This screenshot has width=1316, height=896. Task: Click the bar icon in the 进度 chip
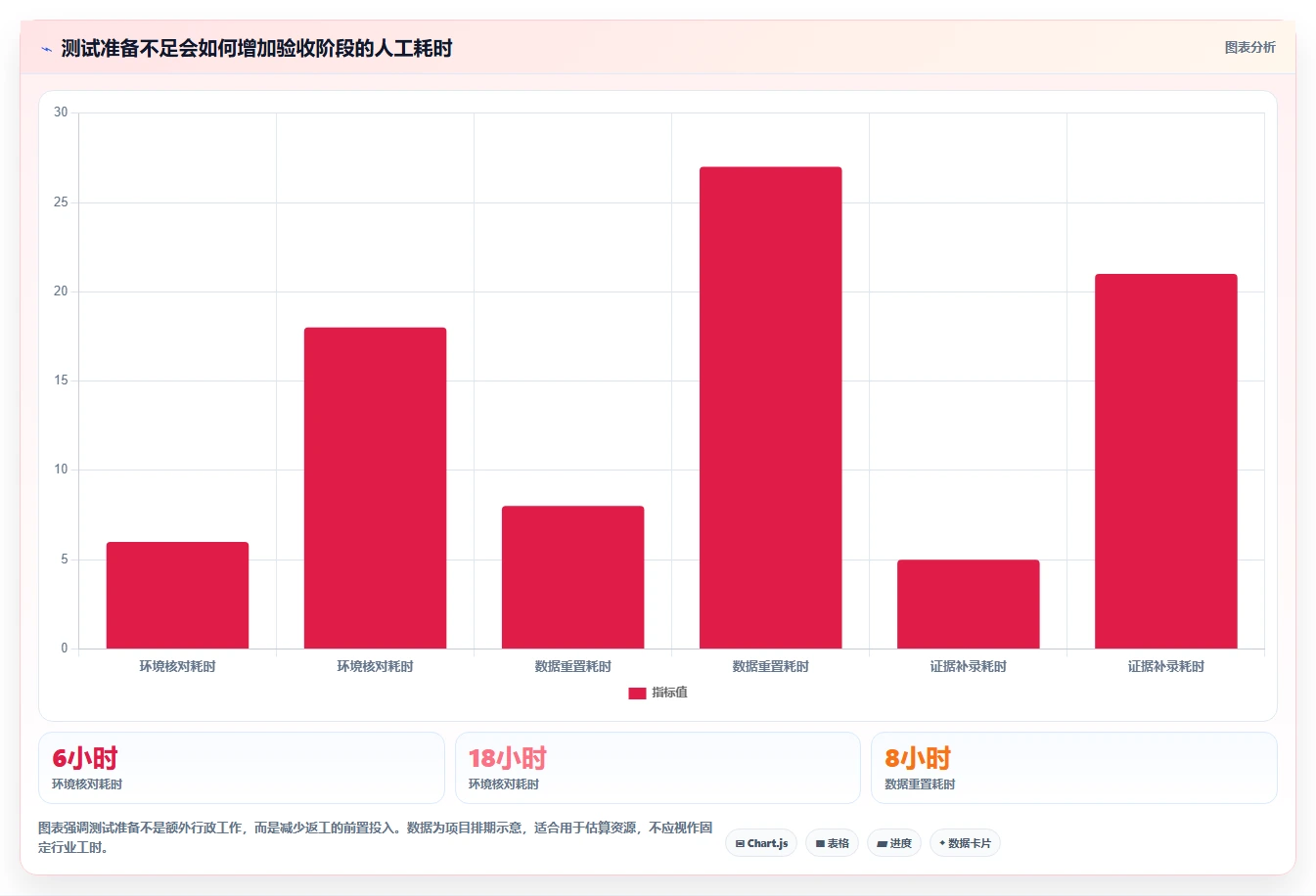point(882,843)
